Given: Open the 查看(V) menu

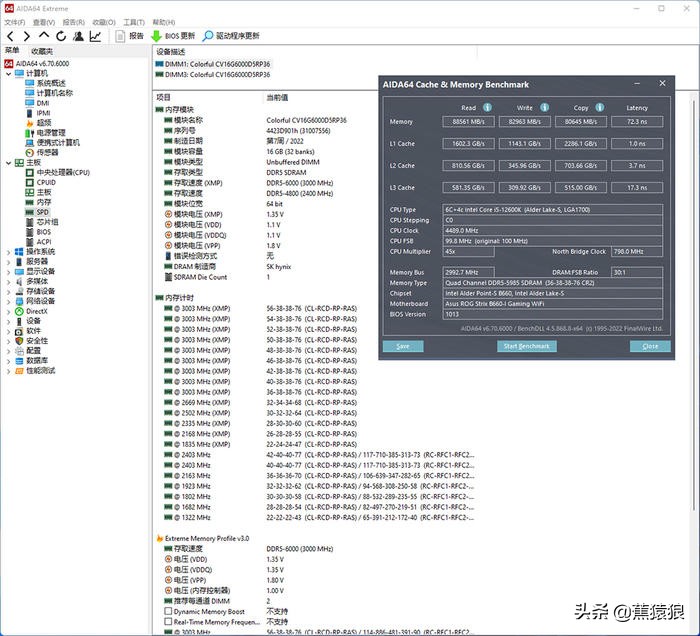Looking at the screenshot, I should pos(44,22).
